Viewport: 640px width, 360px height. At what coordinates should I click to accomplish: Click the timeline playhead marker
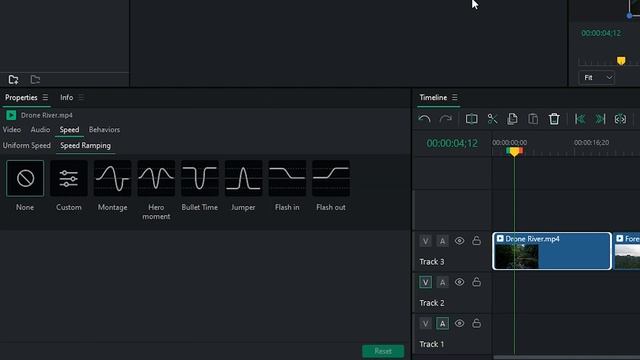[x=514, y=151]
